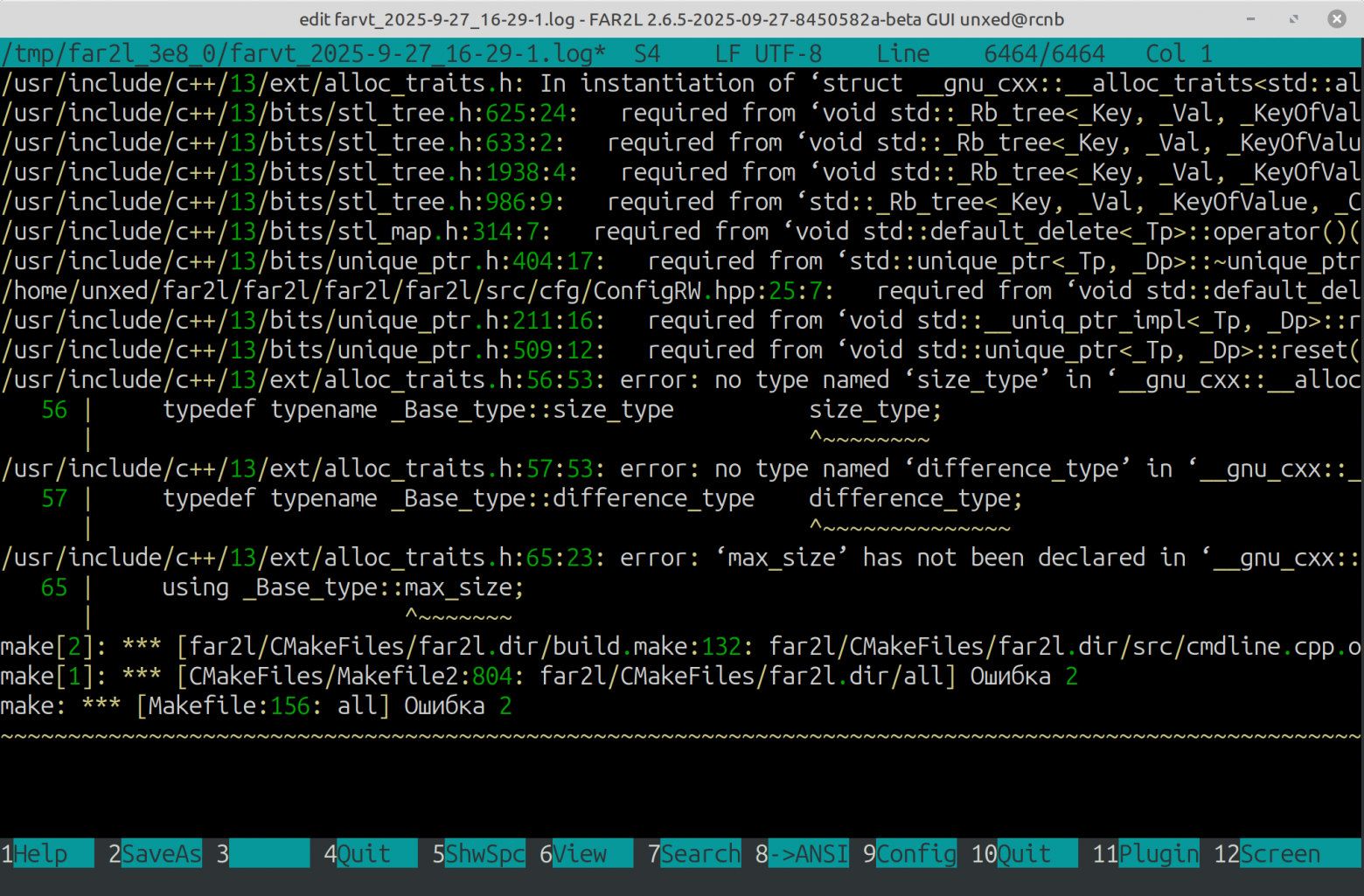Click the 2 SaveAs function key button

(155, 853)
